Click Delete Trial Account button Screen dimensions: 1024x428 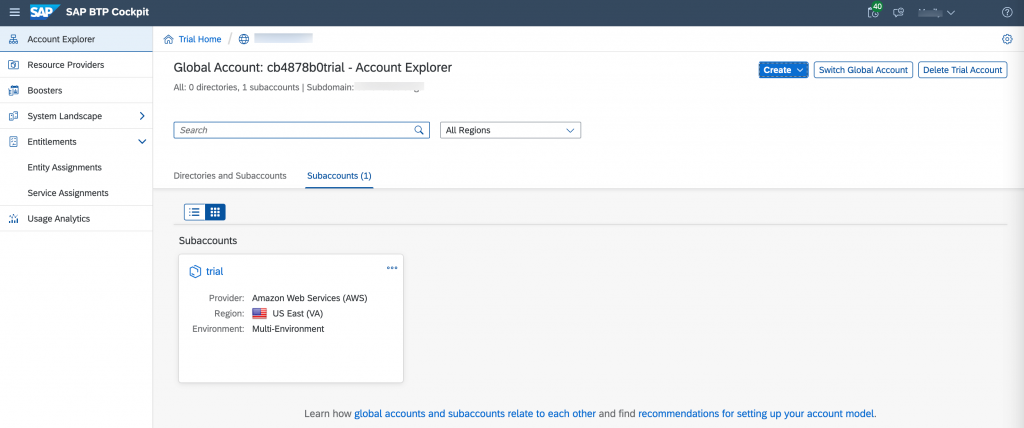(963, 70)
